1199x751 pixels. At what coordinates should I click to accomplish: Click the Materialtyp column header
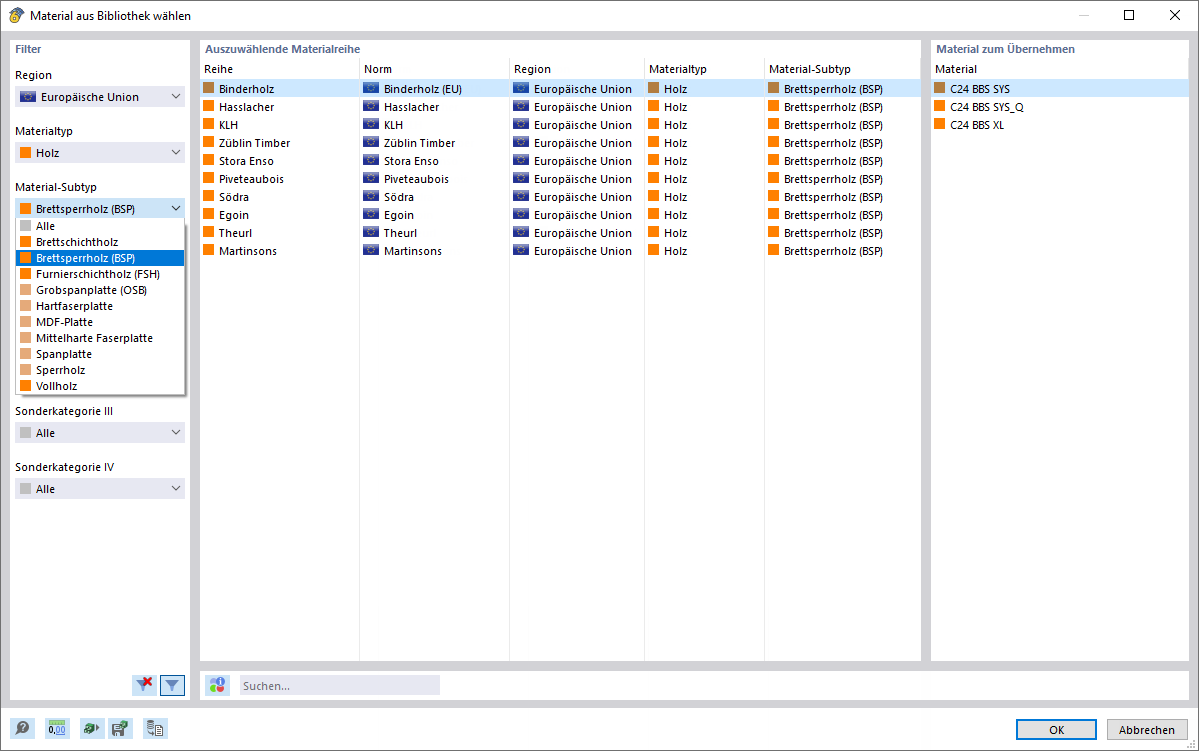[x=704, y=69]
